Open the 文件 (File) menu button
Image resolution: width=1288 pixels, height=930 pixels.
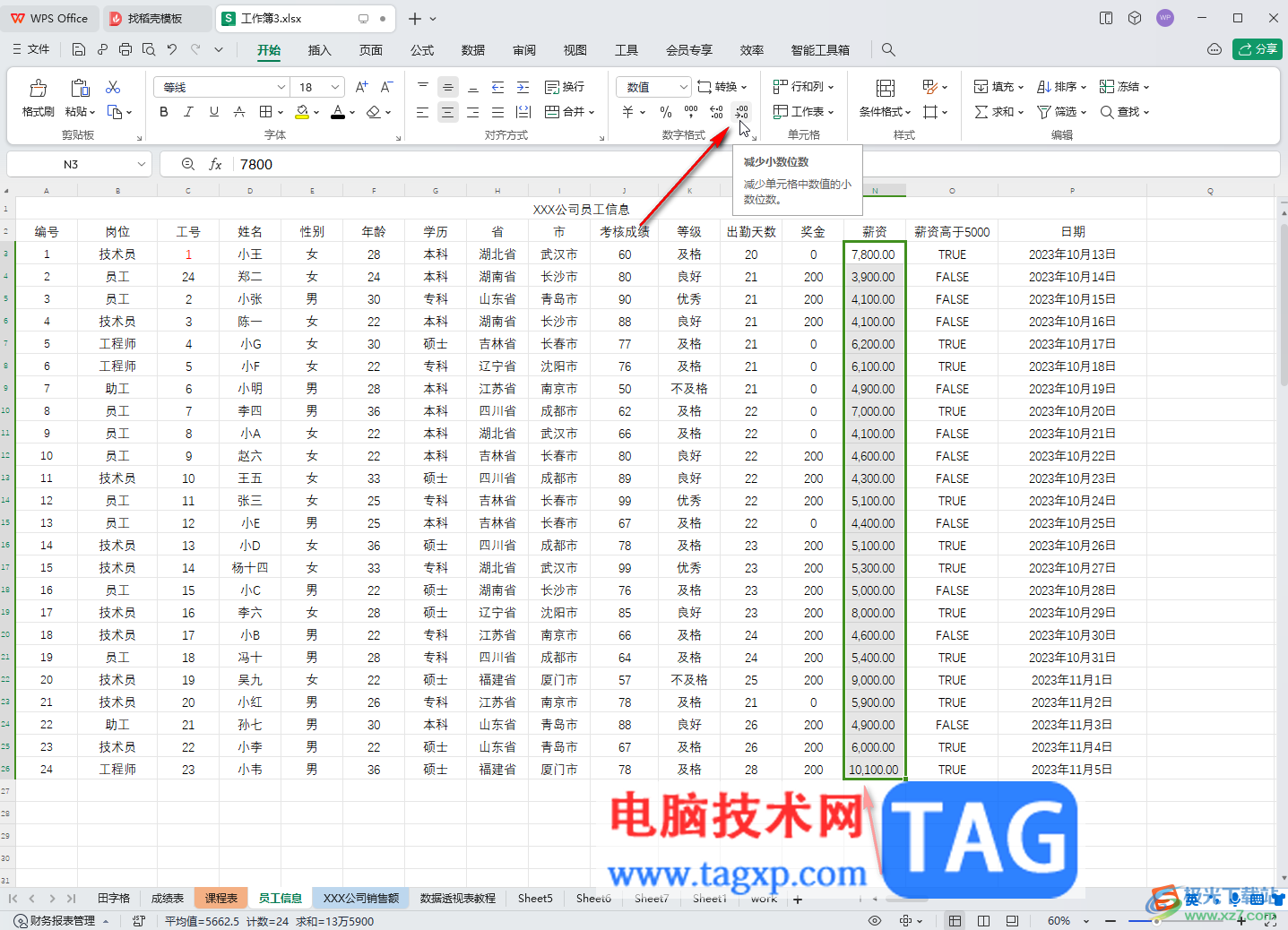[x=31, y=49]
